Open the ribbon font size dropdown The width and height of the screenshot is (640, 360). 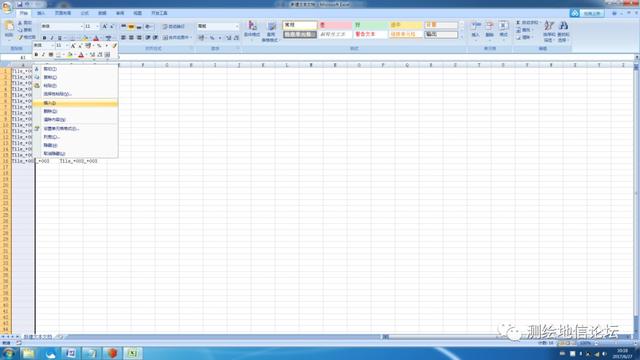tap(97, 26)
